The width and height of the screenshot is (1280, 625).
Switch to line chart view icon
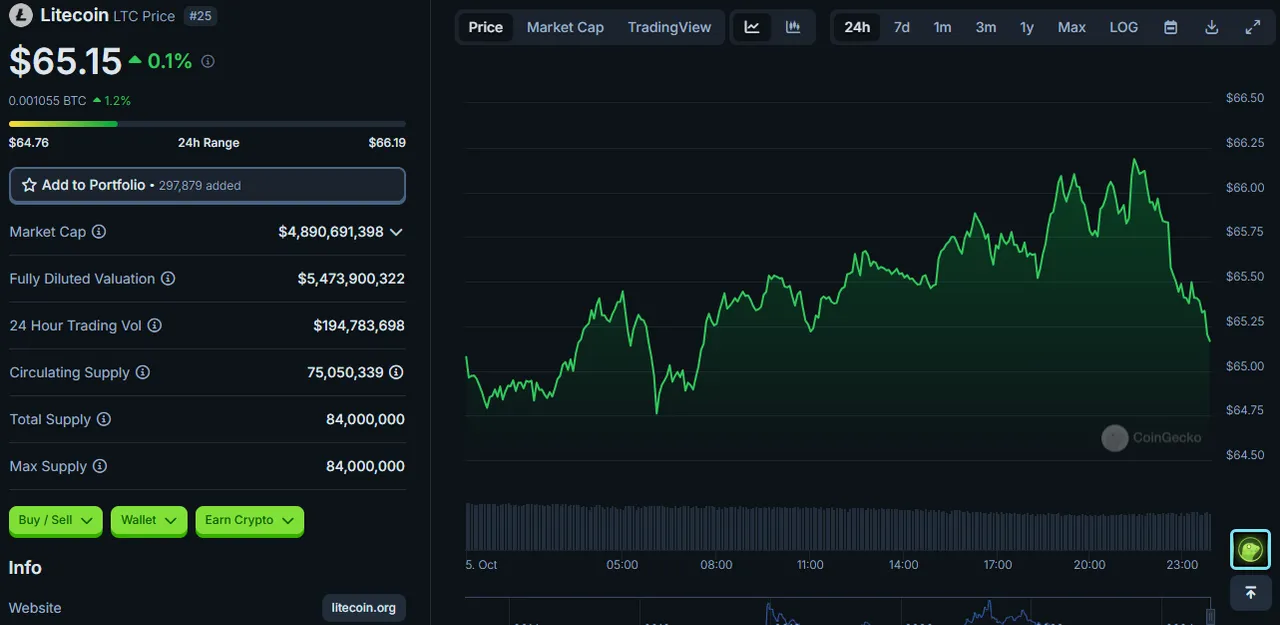tap(752, 27)
